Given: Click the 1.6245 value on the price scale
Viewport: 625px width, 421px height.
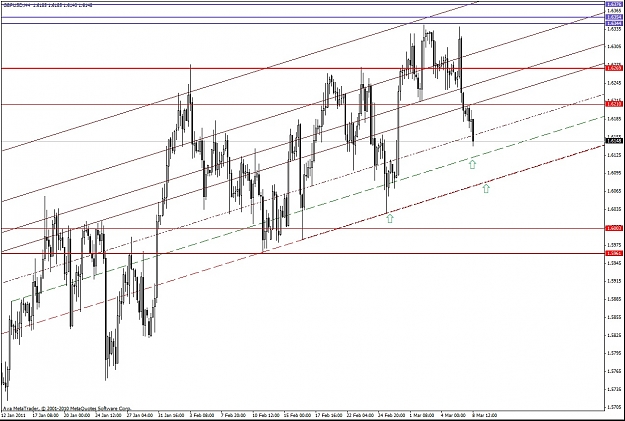Looking at the screenshot, I should (x=614, y=83).
